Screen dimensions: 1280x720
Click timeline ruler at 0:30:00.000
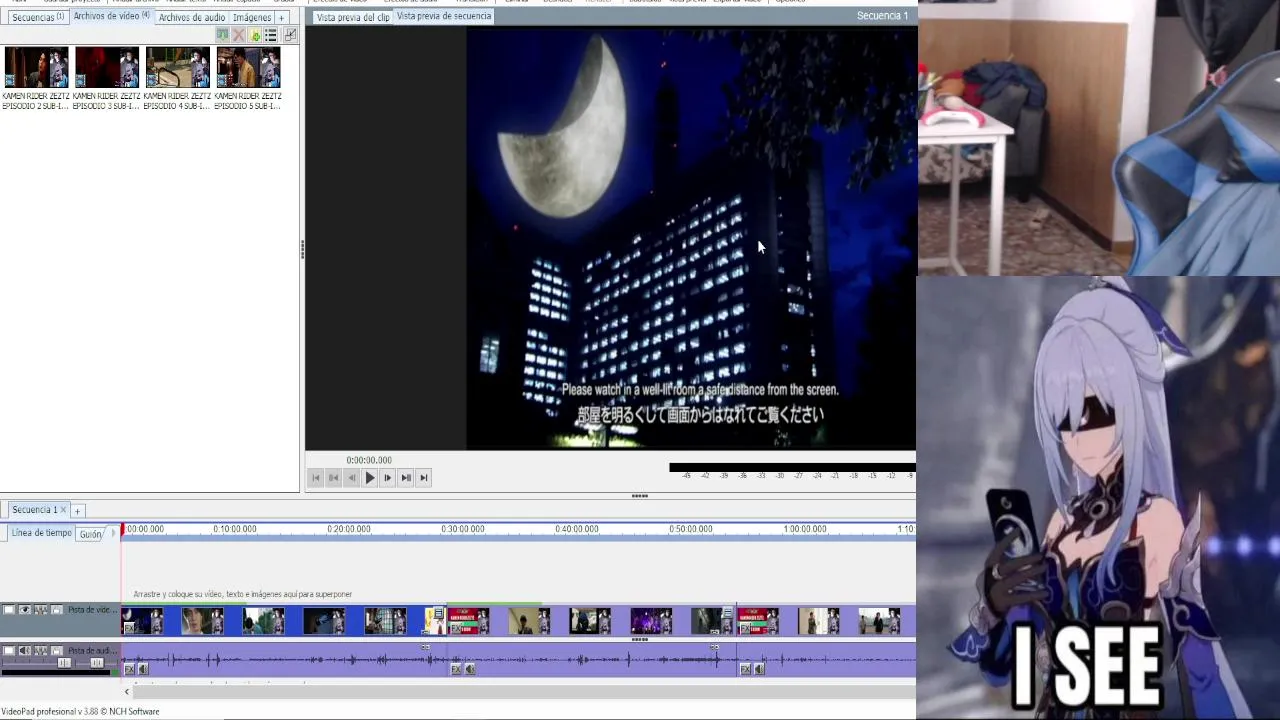463,529
